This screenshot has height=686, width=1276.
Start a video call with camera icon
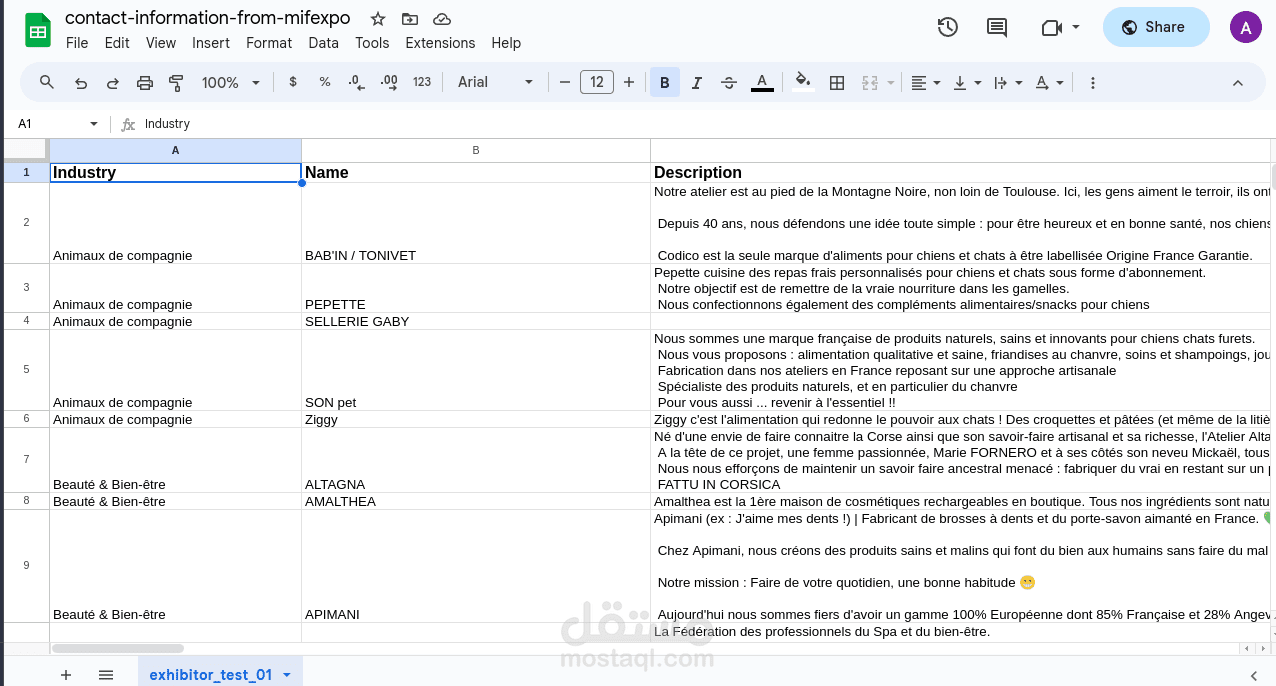click(x=1051, y=27)
